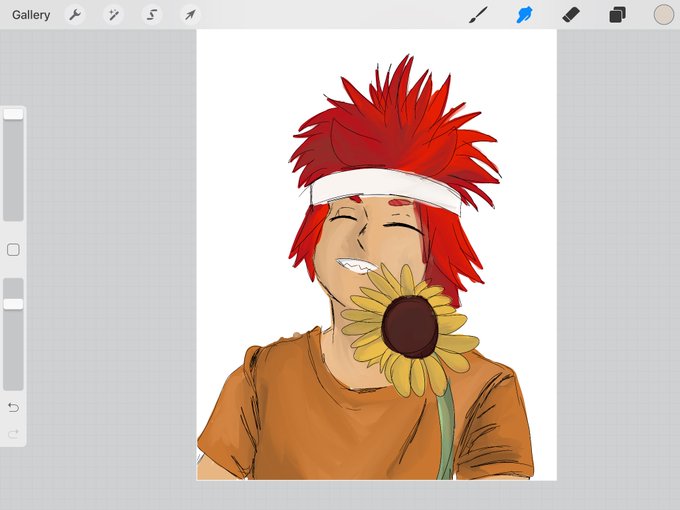
Task: Activate the Selection tool
Action: pyautogui.click(x=152, y=15)
